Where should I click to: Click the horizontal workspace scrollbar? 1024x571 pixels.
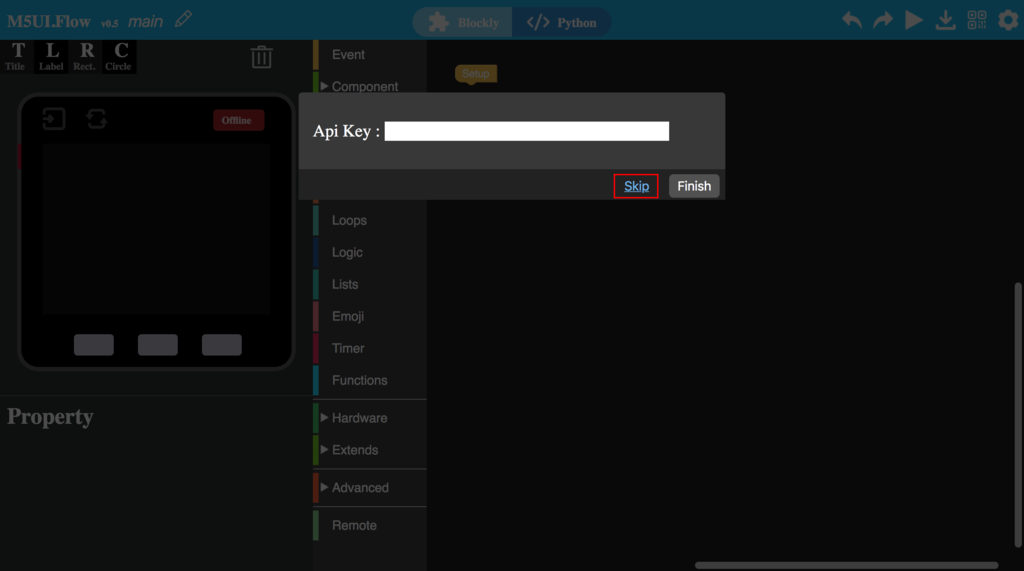click(846, 565)
